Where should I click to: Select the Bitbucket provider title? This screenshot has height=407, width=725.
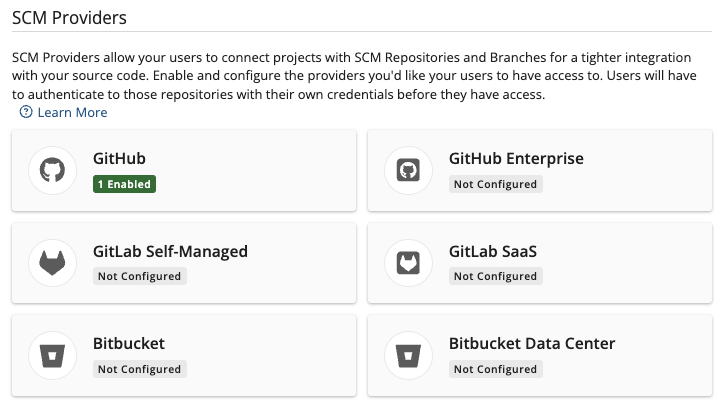pos(128,344)
